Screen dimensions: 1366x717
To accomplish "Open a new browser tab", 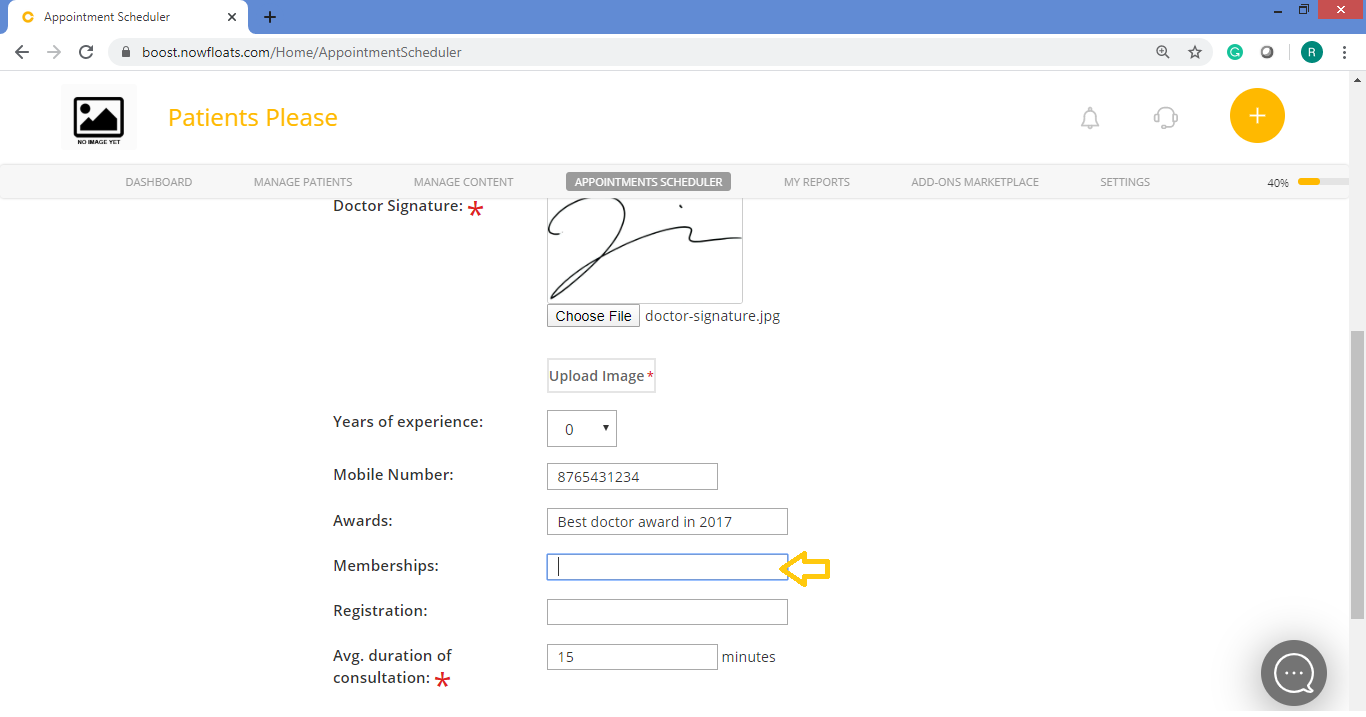I will coord(270,17).
